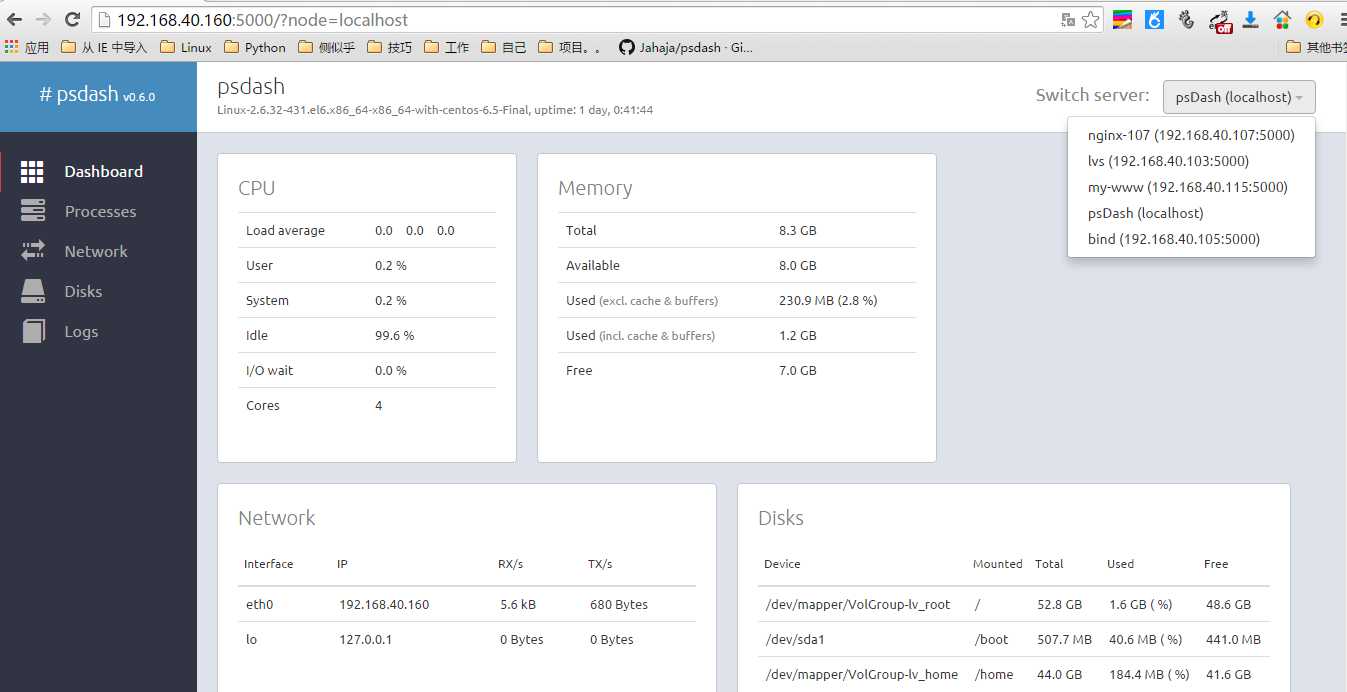Open the Python bookmark folder
The width and height of the screenshot is (1347, 692).
click(x=255, y=47)
